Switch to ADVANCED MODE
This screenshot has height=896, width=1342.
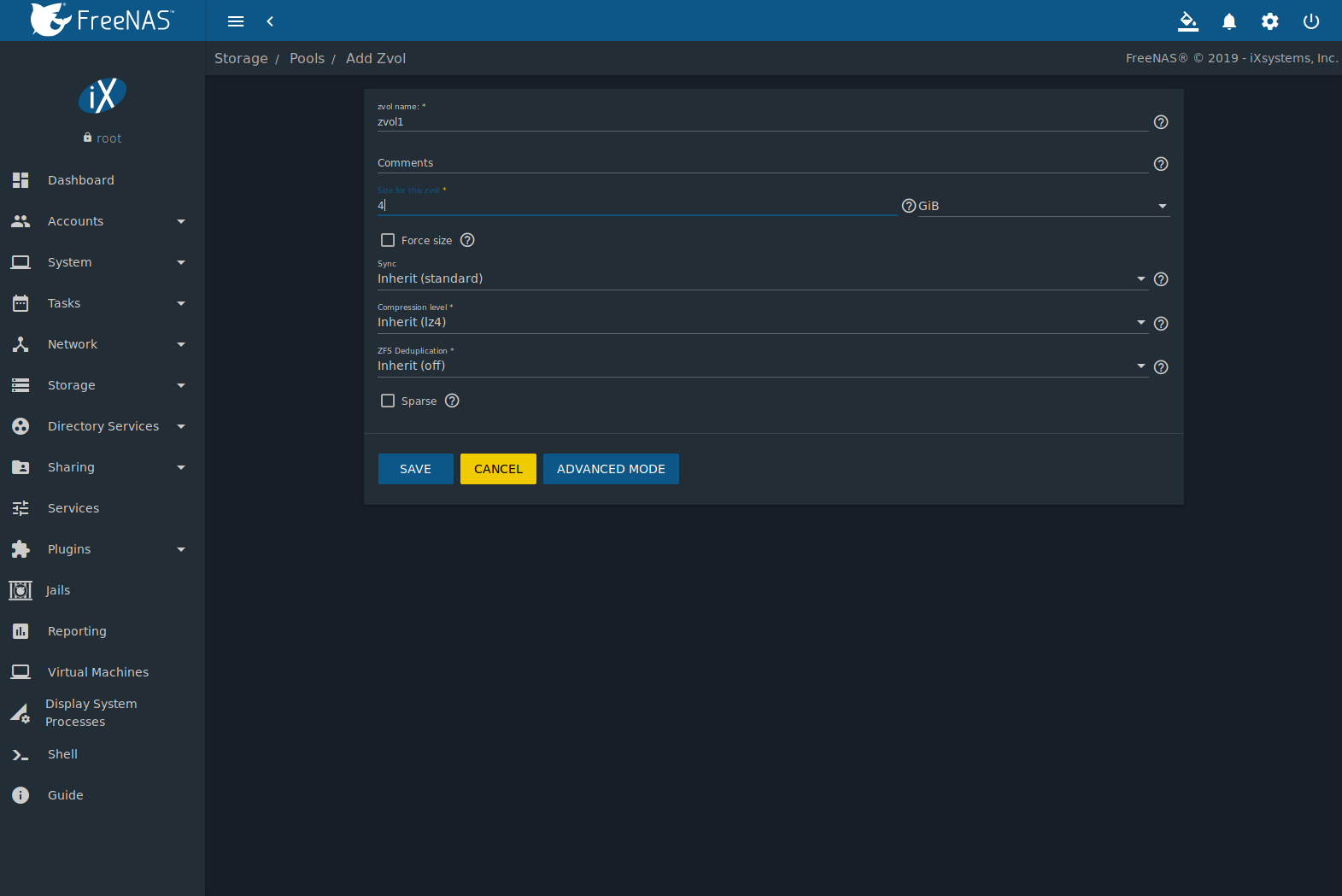611,469
